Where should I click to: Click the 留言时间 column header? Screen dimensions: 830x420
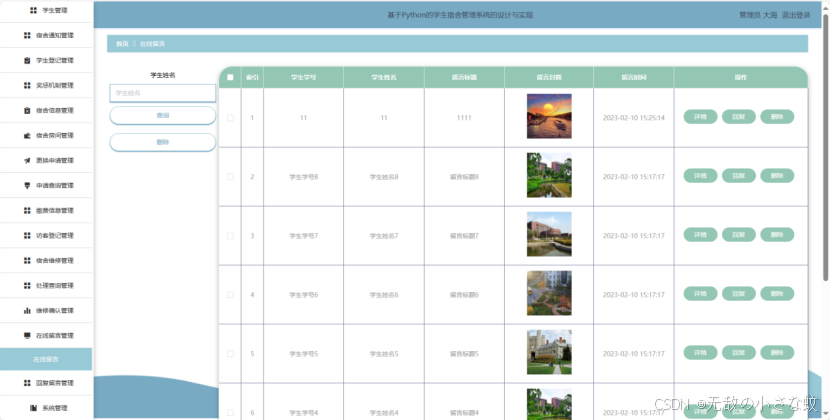point(634,77)
